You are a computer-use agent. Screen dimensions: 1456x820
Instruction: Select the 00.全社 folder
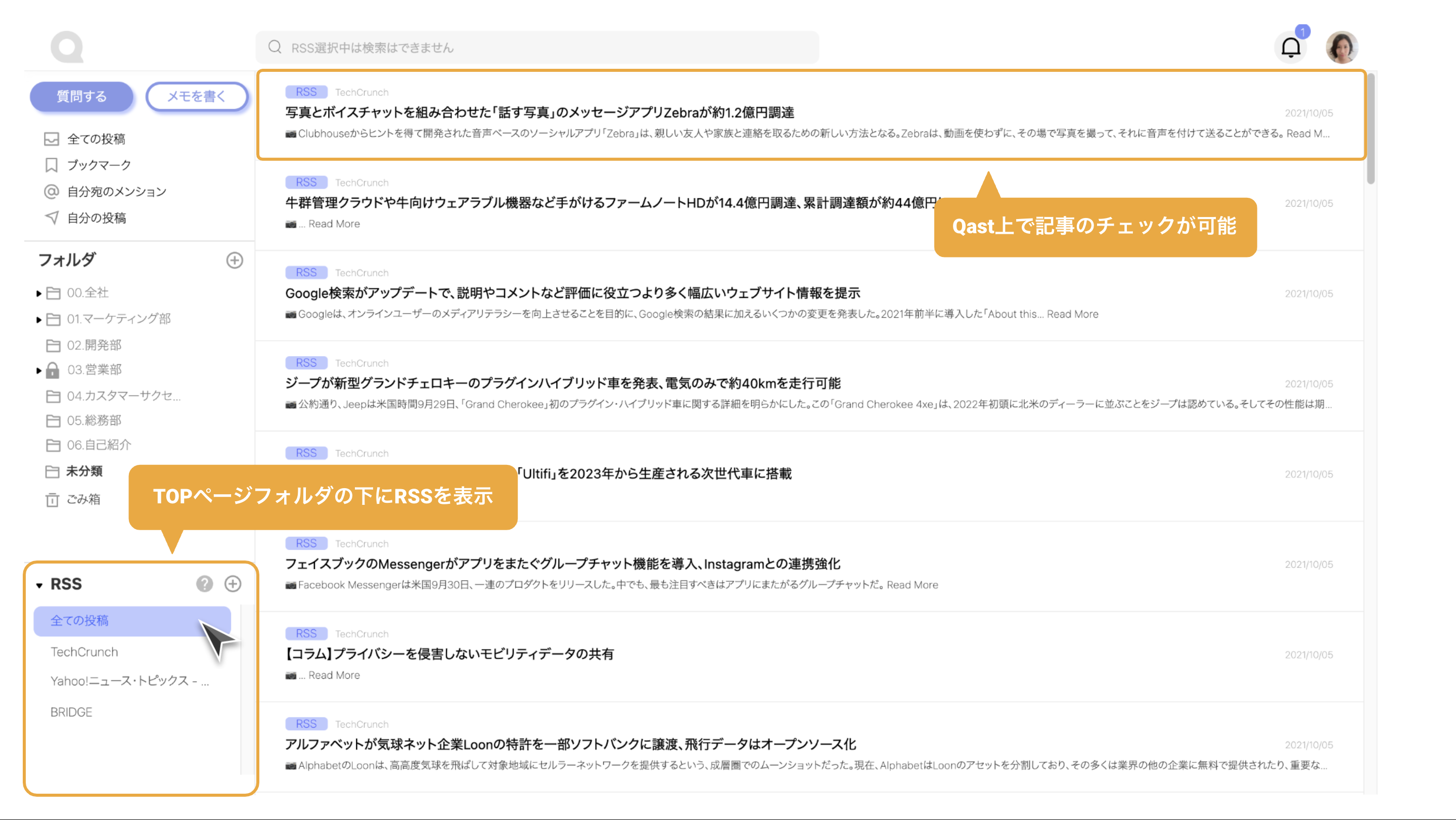click(x=87, y=292)
